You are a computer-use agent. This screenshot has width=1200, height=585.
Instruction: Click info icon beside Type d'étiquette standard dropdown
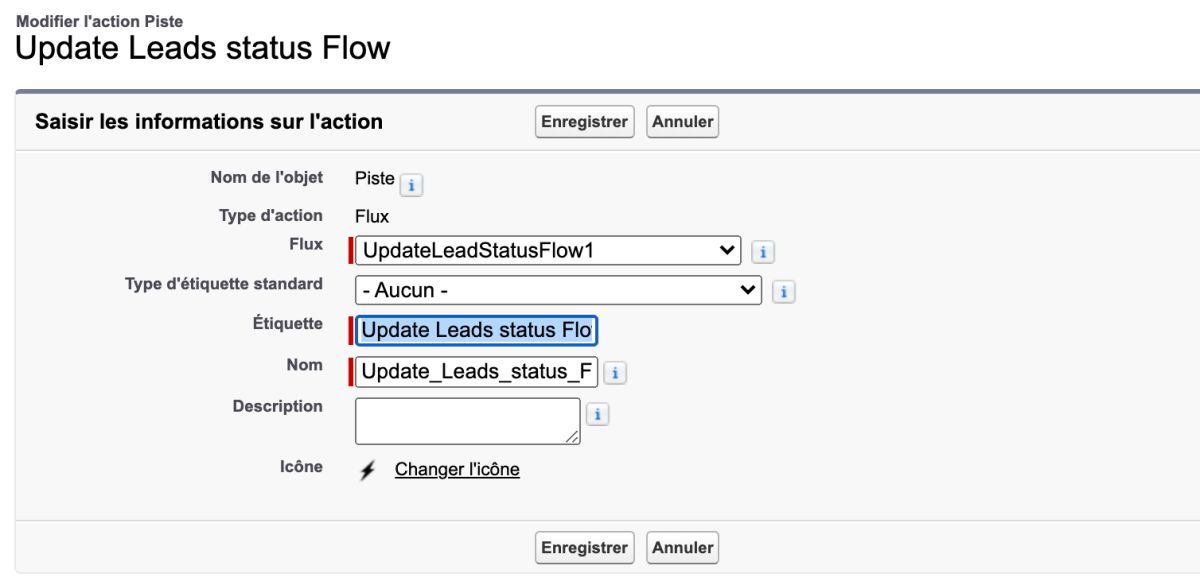point(784,291)
